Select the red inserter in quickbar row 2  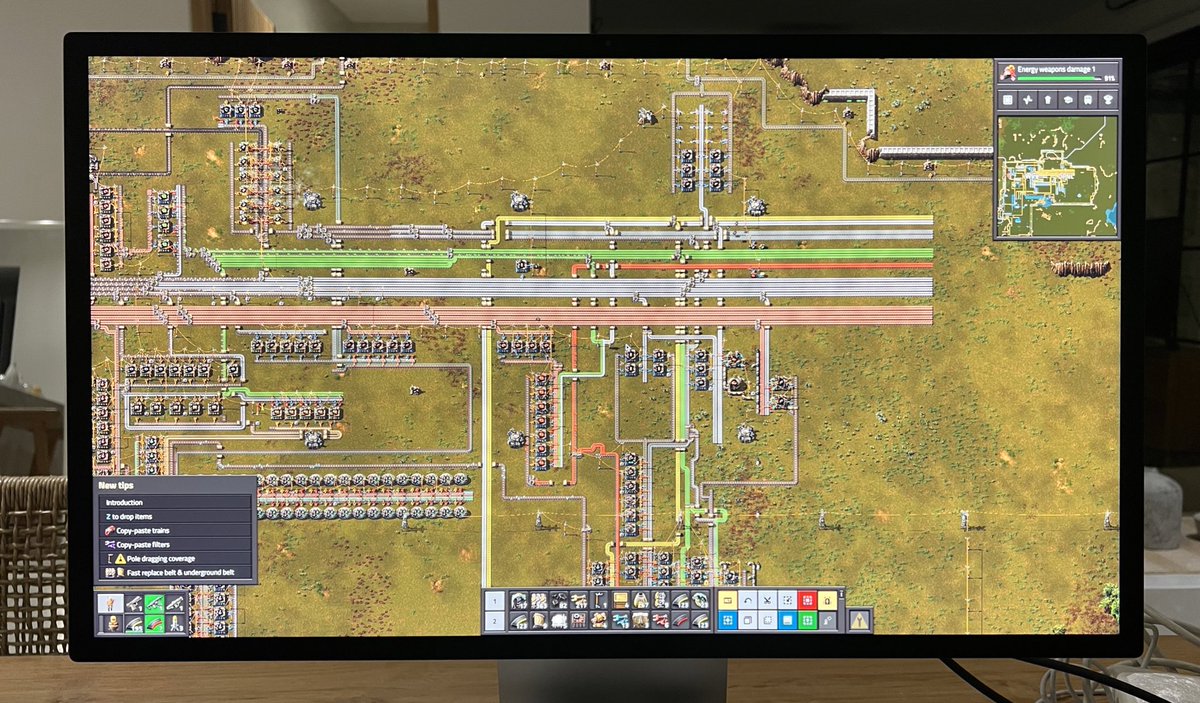click(661, 621)
